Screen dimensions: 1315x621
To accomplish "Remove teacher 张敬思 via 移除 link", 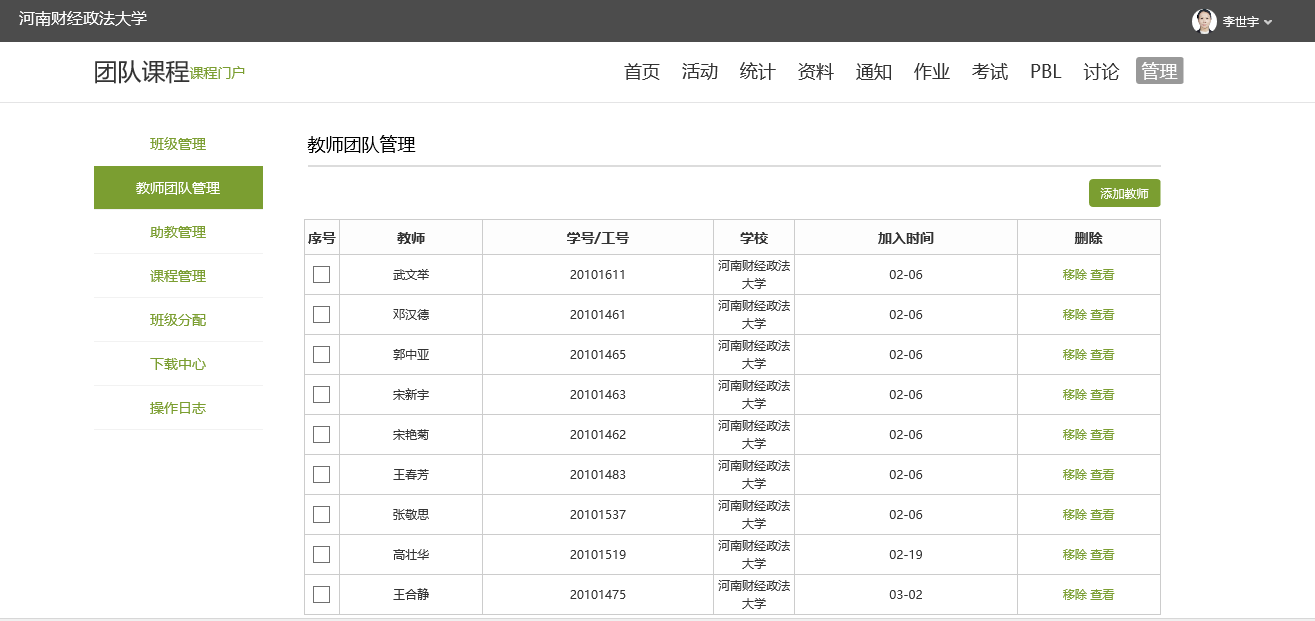I will point(1074,514).
